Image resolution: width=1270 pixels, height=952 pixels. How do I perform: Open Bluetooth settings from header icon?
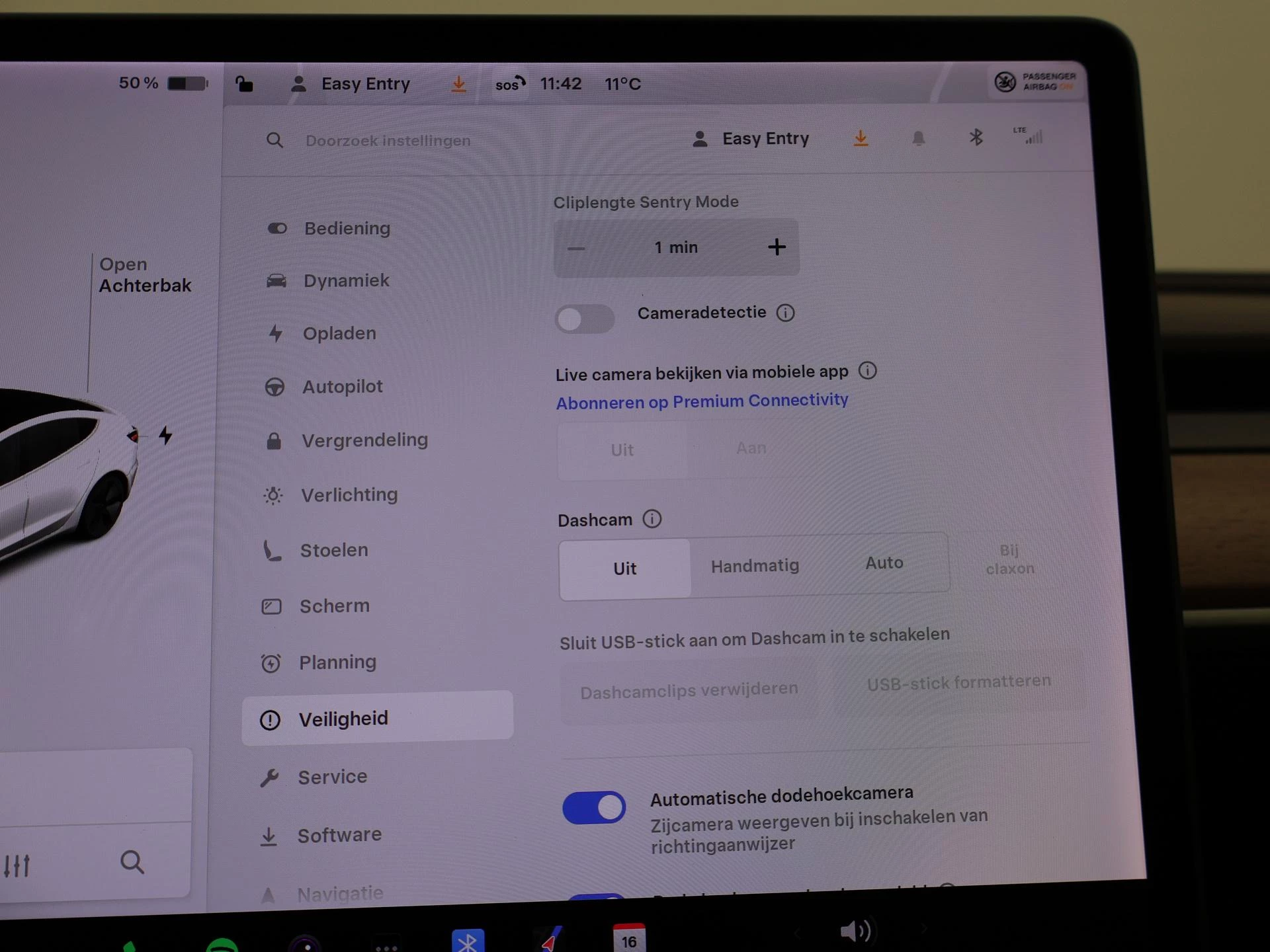tap(976, 138)
